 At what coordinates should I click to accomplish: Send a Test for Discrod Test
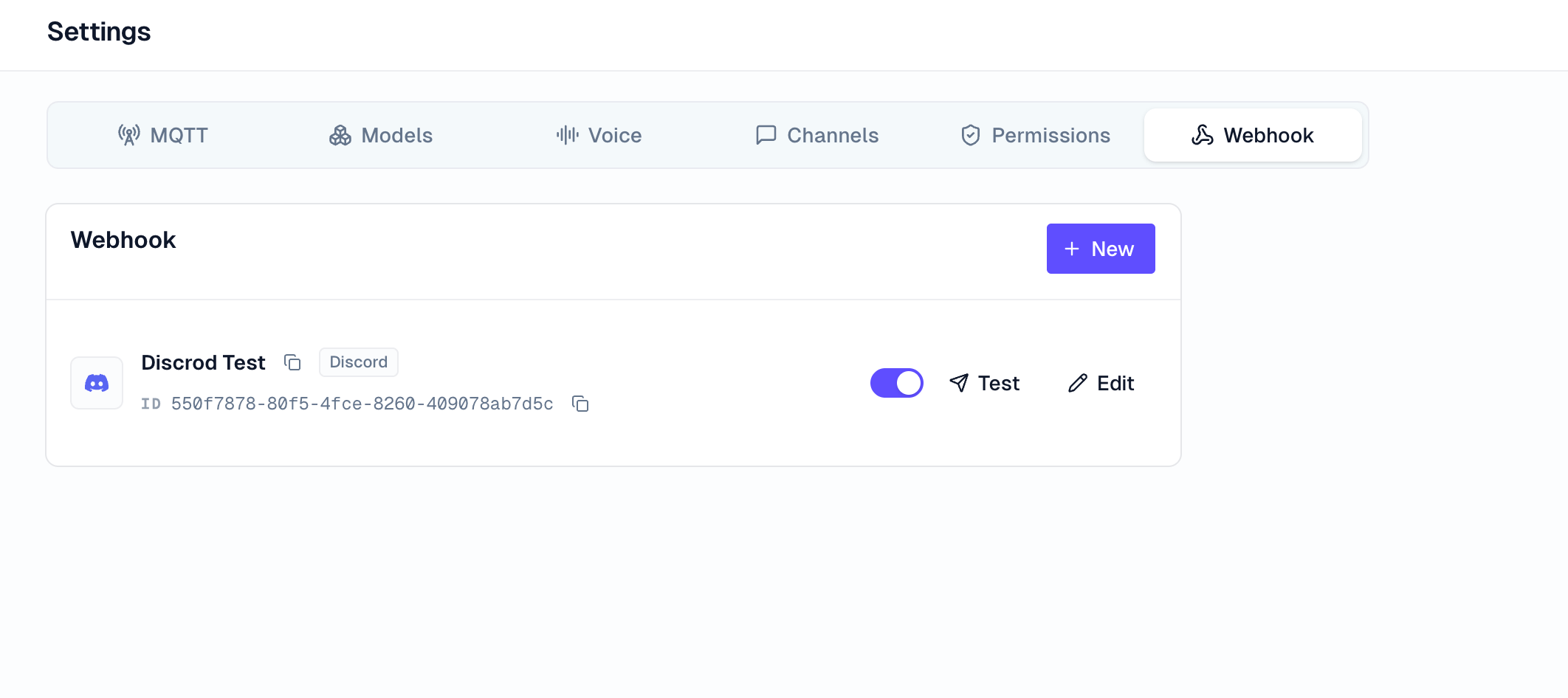[x=984, y=383]
